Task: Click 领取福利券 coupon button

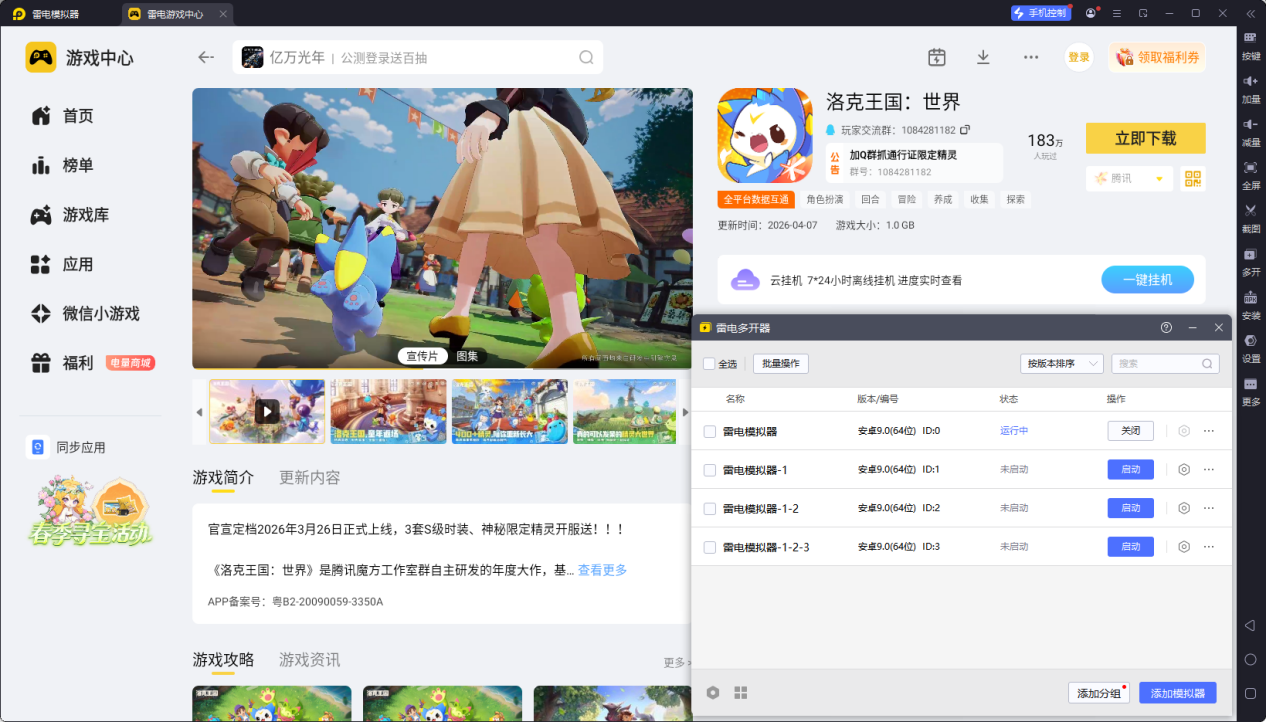Action: point(1157,57)
